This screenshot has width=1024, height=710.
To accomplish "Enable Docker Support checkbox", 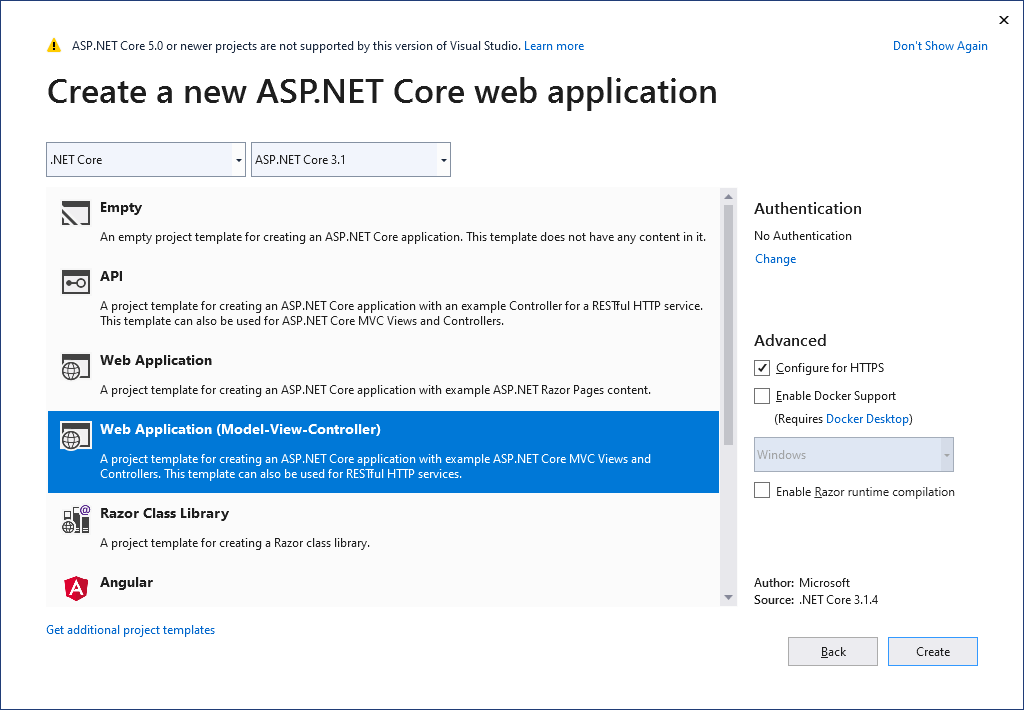I will tap(761, 396).
